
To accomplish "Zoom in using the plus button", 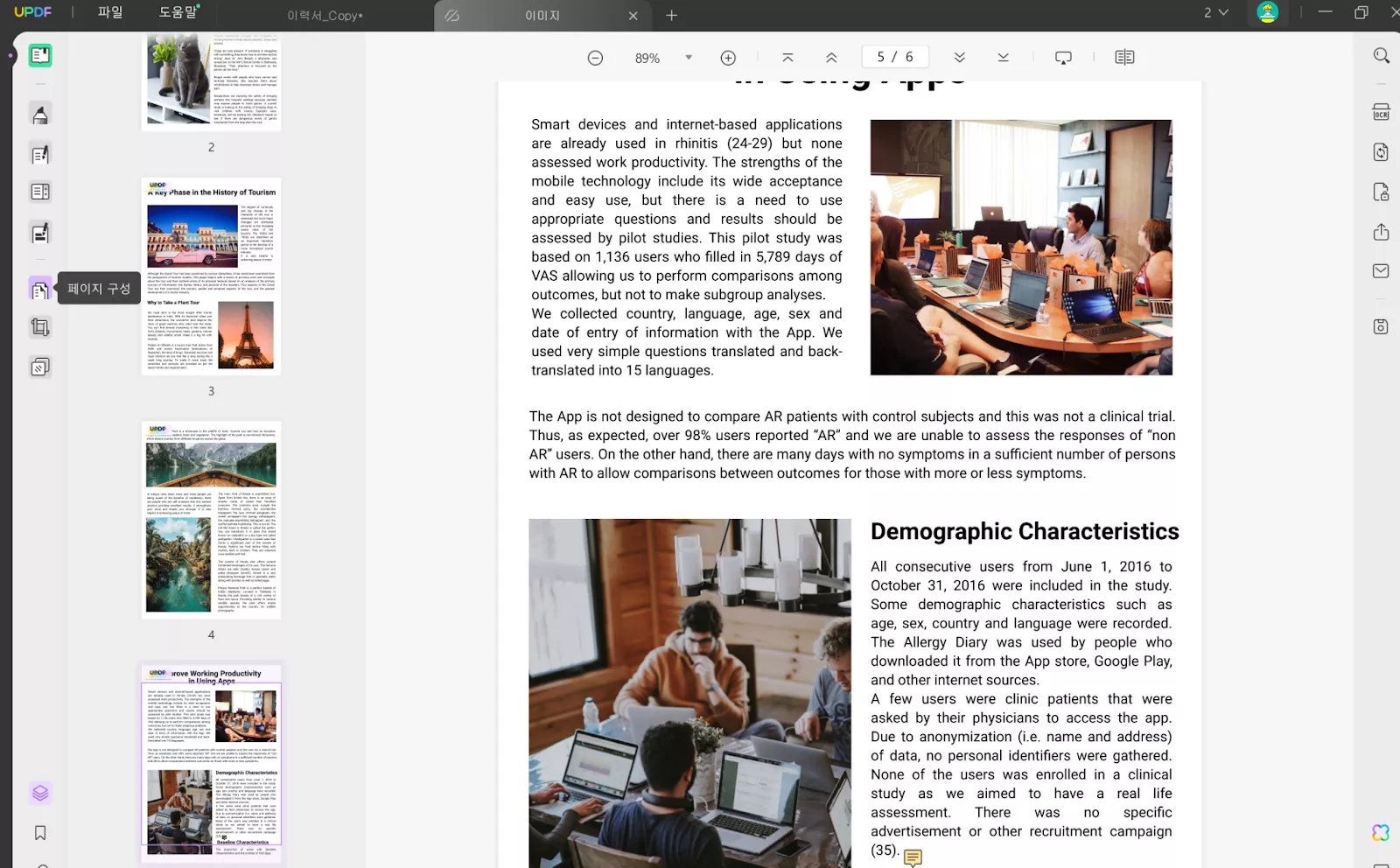I will click(728, 58).
